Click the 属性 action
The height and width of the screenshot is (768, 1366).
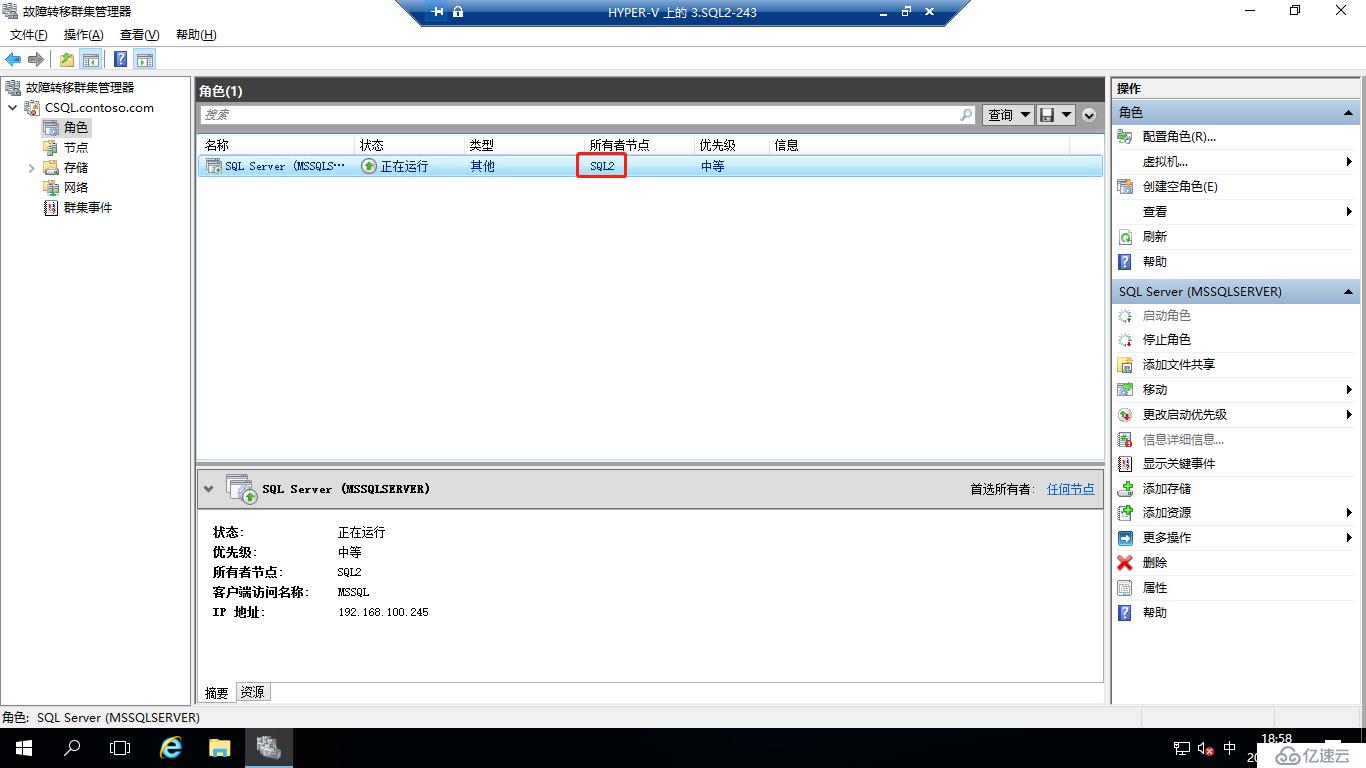pos(1155,588)
